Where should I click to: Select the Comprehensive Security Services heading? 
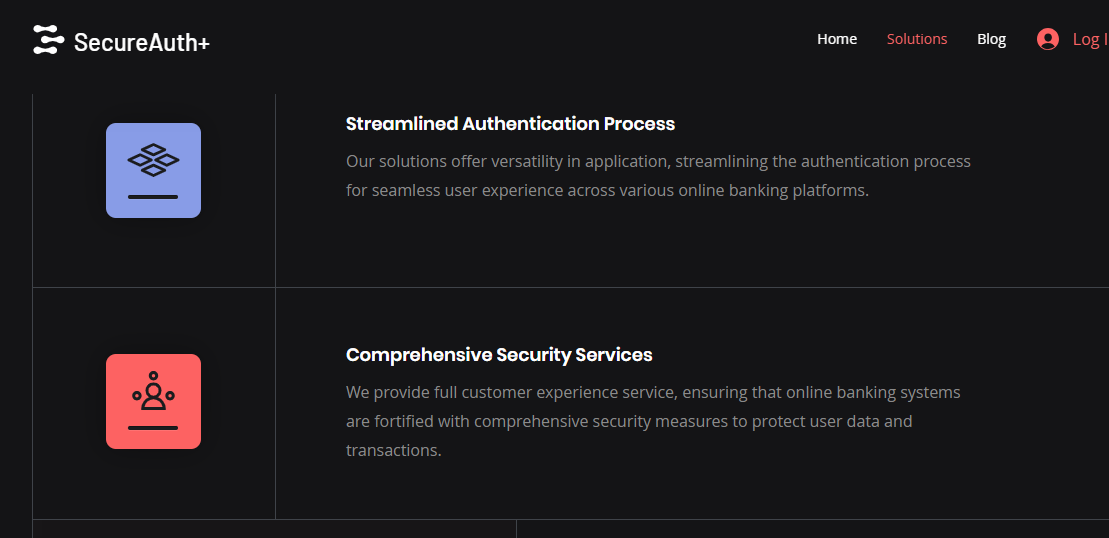pos(499,355)
